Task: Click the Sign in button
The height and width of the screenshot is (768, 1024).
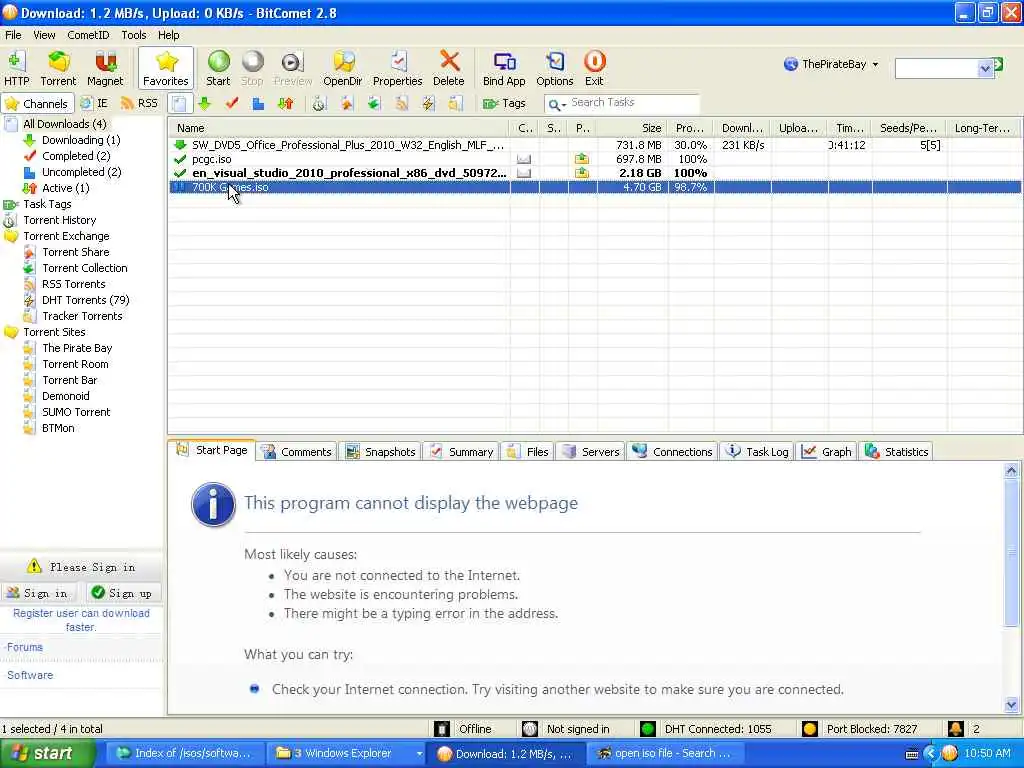Action: click(x=38, y=593)
